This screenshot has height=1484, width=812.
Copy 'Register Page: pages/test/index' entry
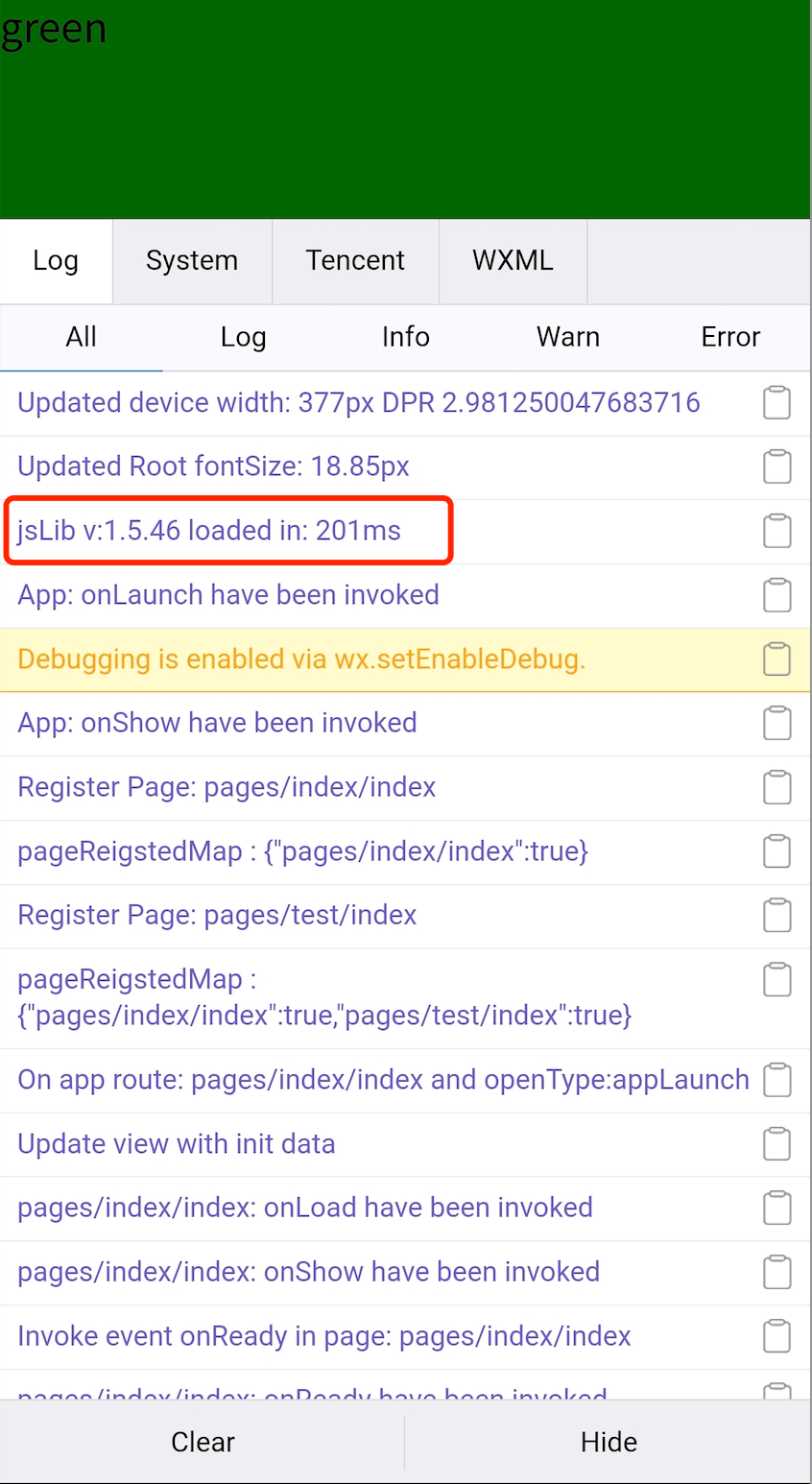coord(776,916)
